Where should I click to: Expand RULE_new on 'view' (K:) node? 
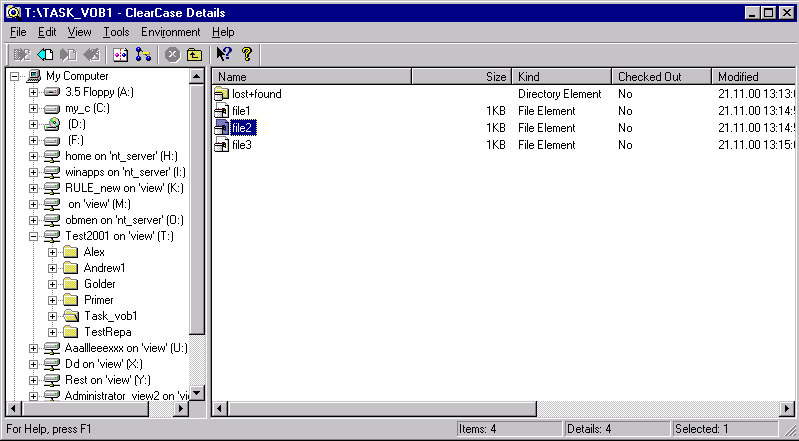[x=34, y=188]
